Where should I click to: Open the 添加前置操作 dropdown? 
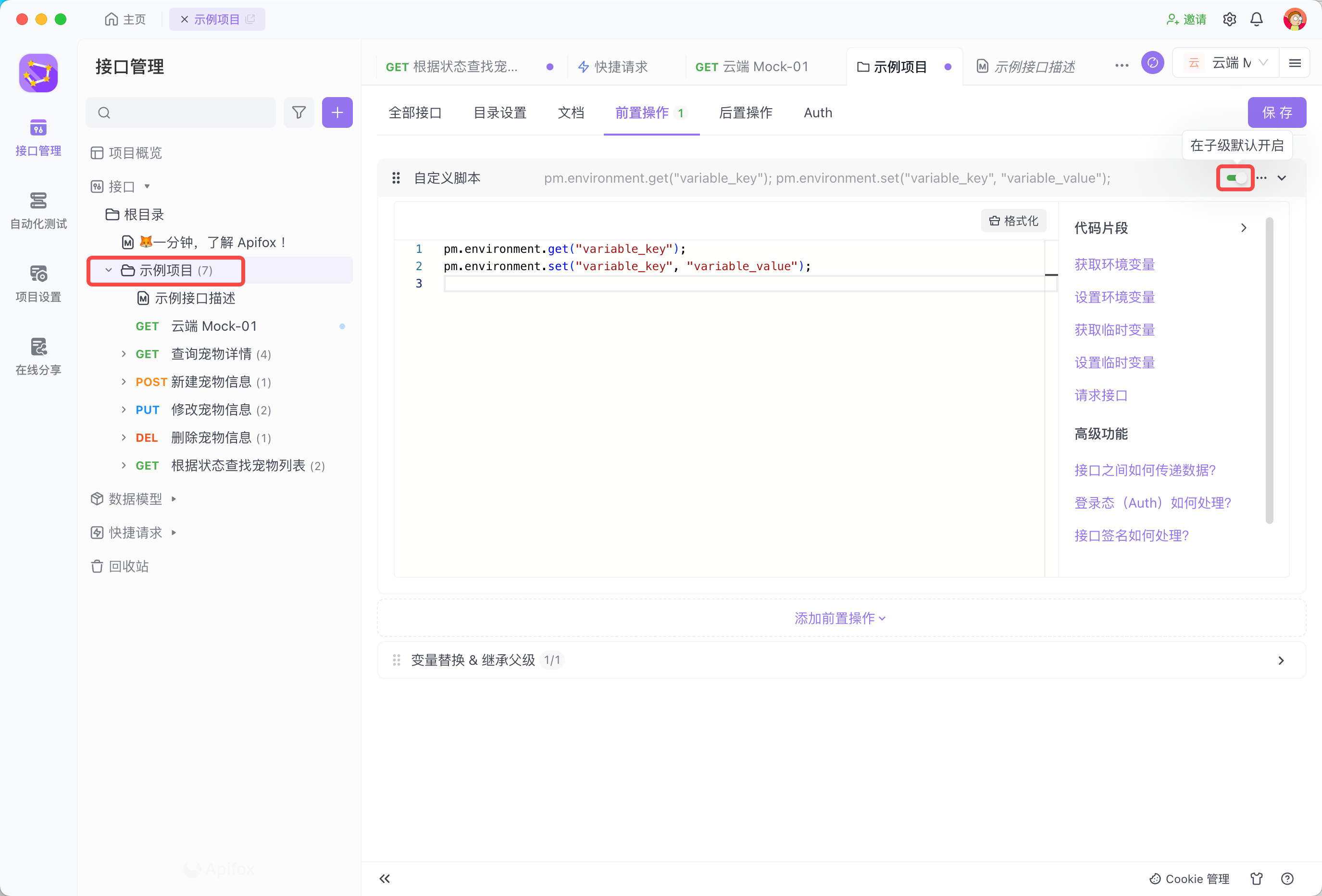point(840,618)
